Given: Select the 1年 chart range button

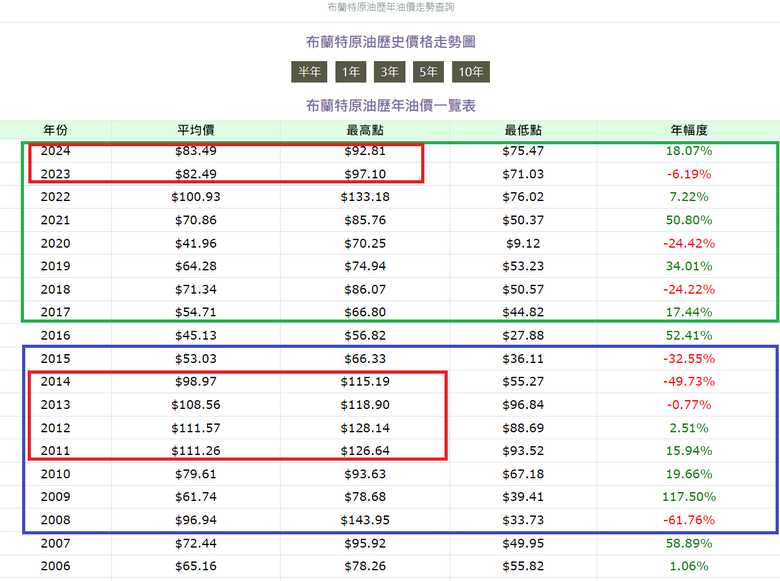Looking at the screenshot, I should click(351, 72).
